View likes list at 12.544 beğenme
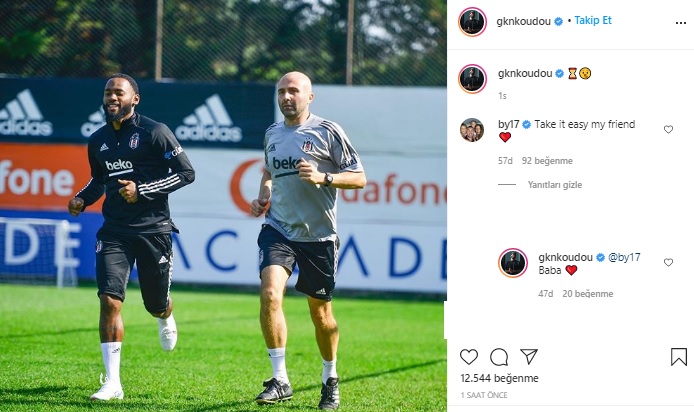 click(499, 378)
